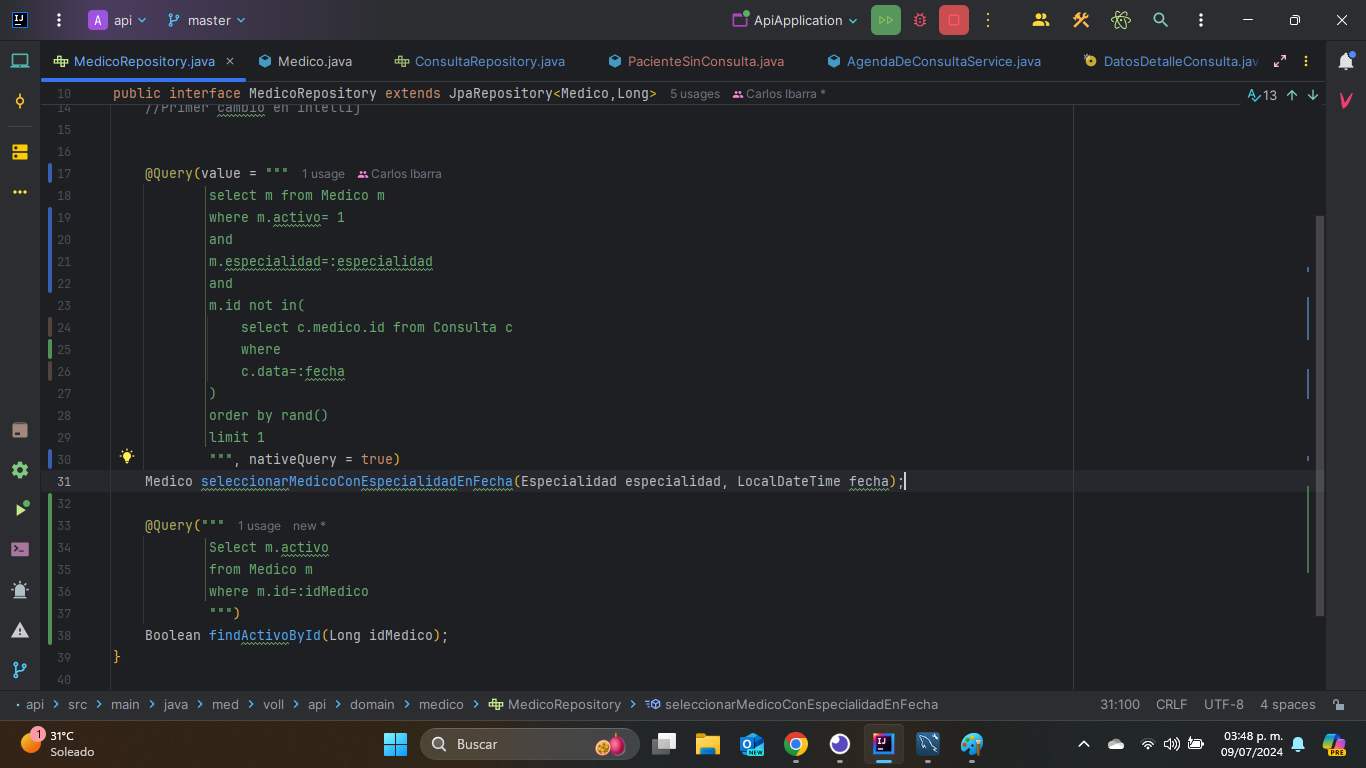Open Google Chrome from the taskbar

click(796, 744)
